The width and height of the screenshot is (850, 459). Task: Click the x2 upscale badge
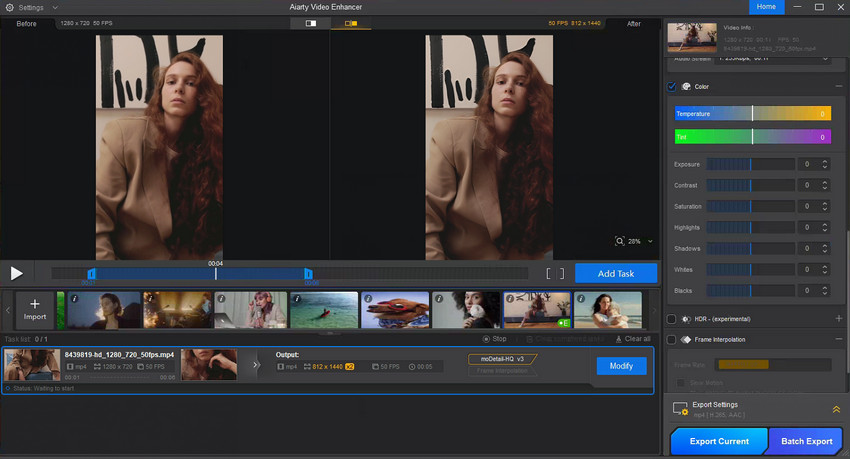(x=350, y=367)
